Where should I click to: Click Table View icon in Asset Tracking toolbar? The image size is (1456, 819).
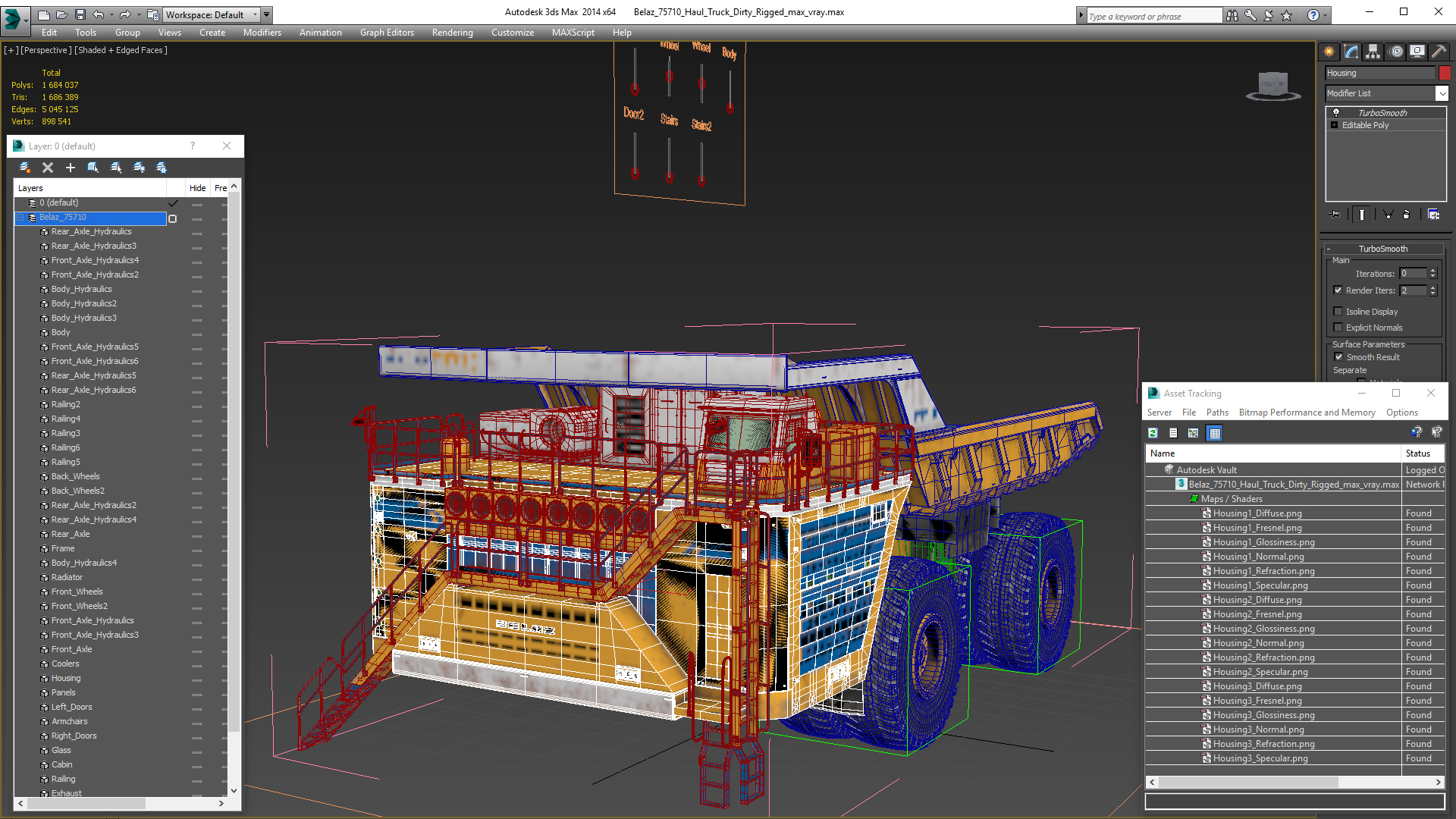coord(1215,433)
